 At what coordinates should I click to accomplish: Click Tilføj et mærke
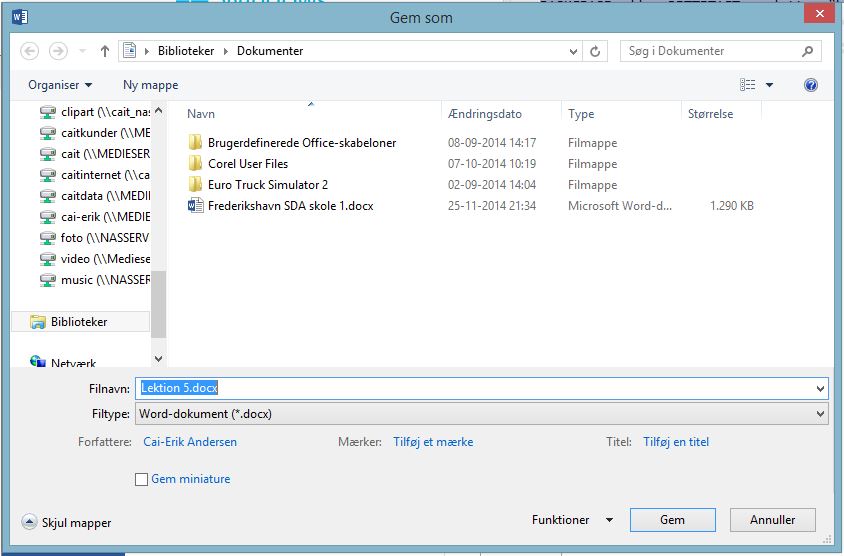point(433,442)
